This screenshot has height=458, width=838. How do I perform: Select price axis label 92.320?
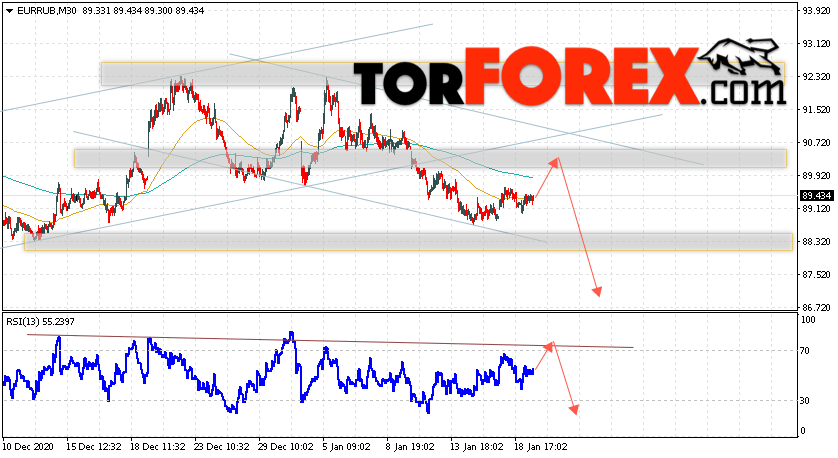point(817,76)
